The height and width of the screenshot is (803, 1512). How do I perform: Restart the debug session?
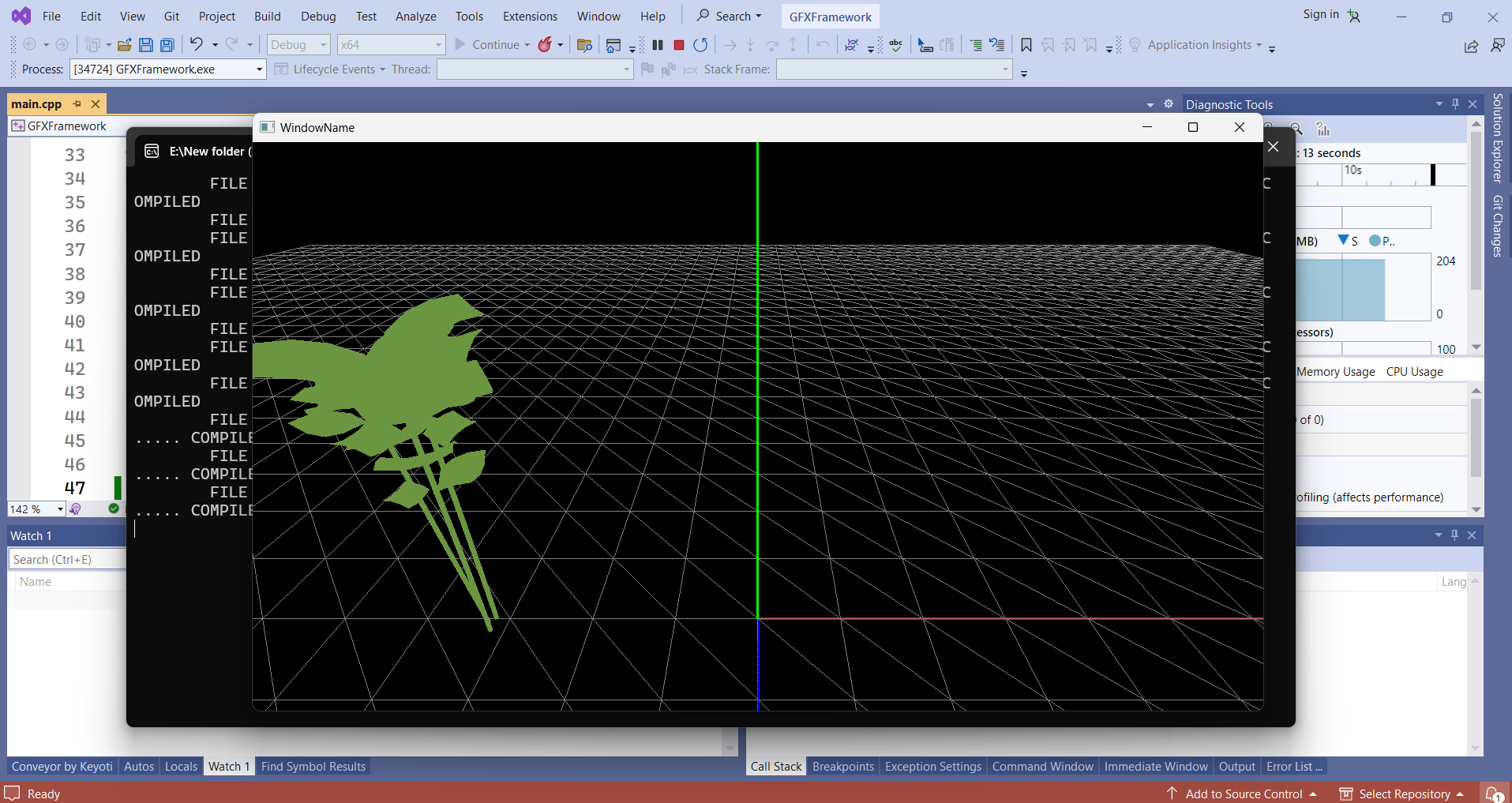pyautogui.click(x=700, y=45)
